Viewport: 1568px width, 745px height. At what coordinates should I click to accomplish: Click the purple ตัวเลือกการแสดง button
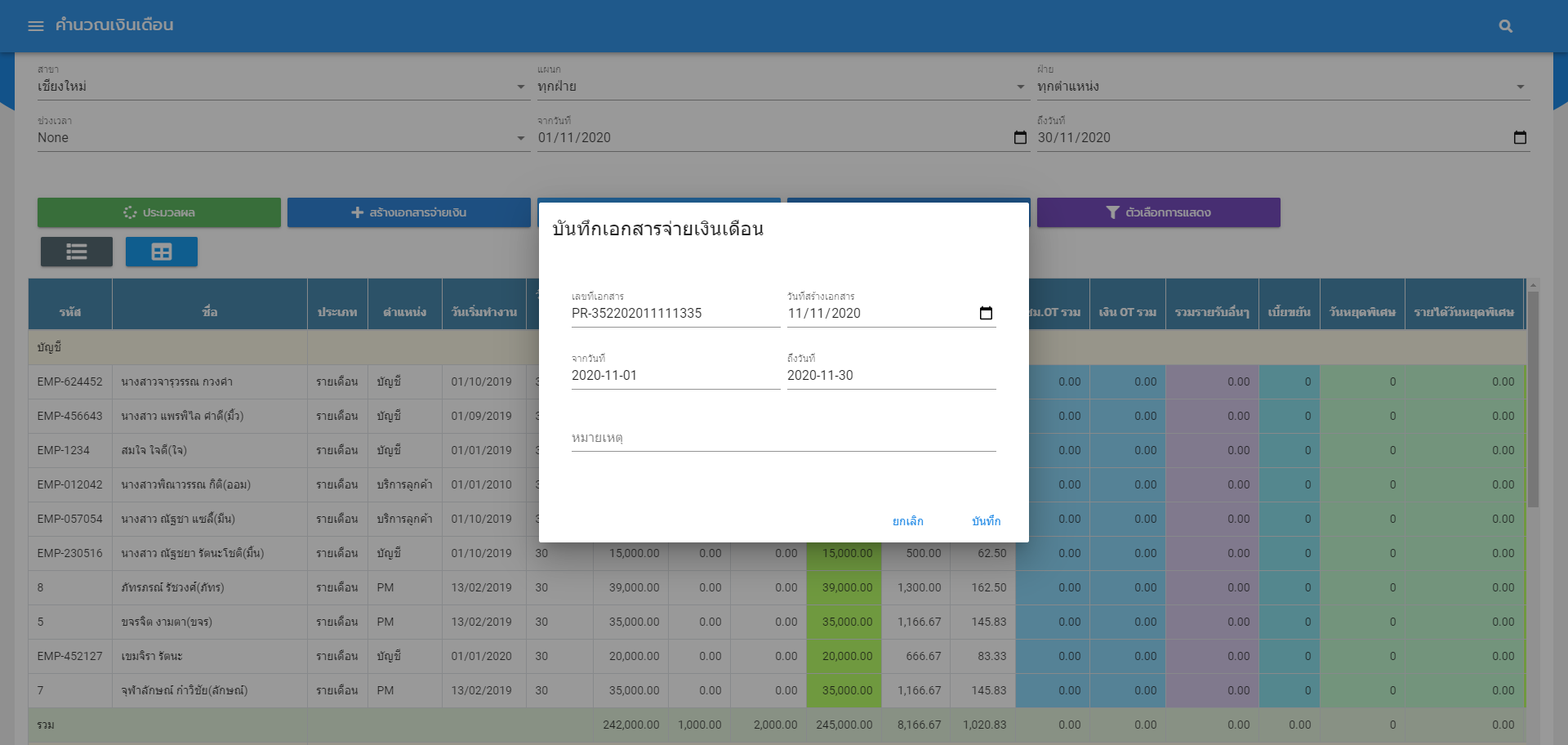pos(1159,212)
